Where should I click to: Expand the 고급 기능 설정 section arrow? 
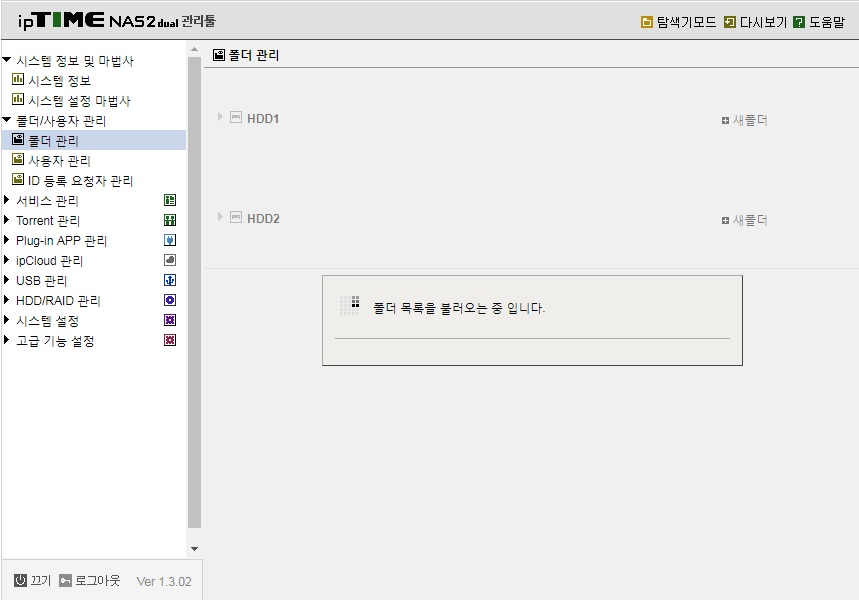point(7,340)
